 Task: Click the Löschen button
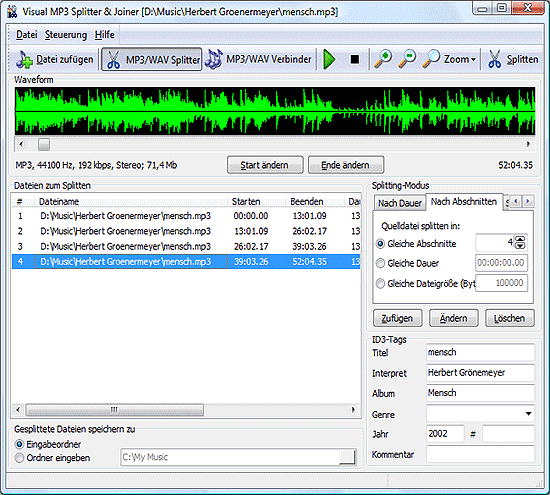(510, 318)
